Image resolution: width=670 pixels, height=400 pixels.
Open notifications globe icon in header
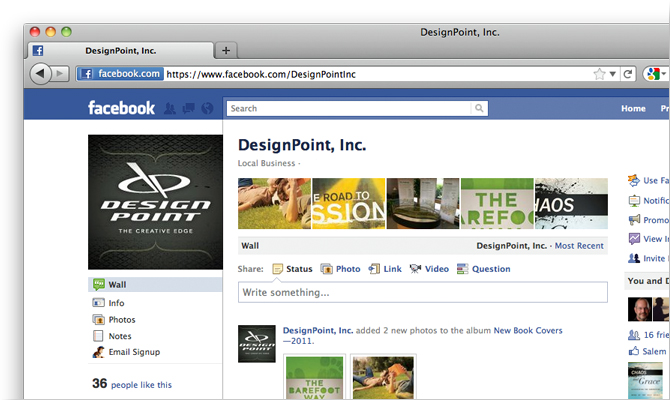207,108
